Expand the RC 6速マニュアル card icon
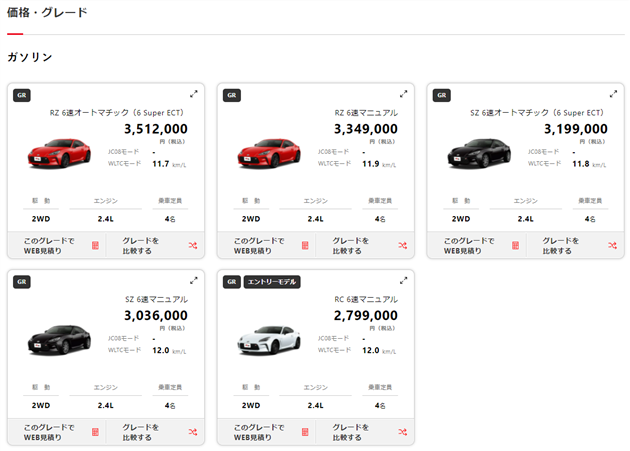The width and height of the screenshot is (630, 451). coord(404,281)
